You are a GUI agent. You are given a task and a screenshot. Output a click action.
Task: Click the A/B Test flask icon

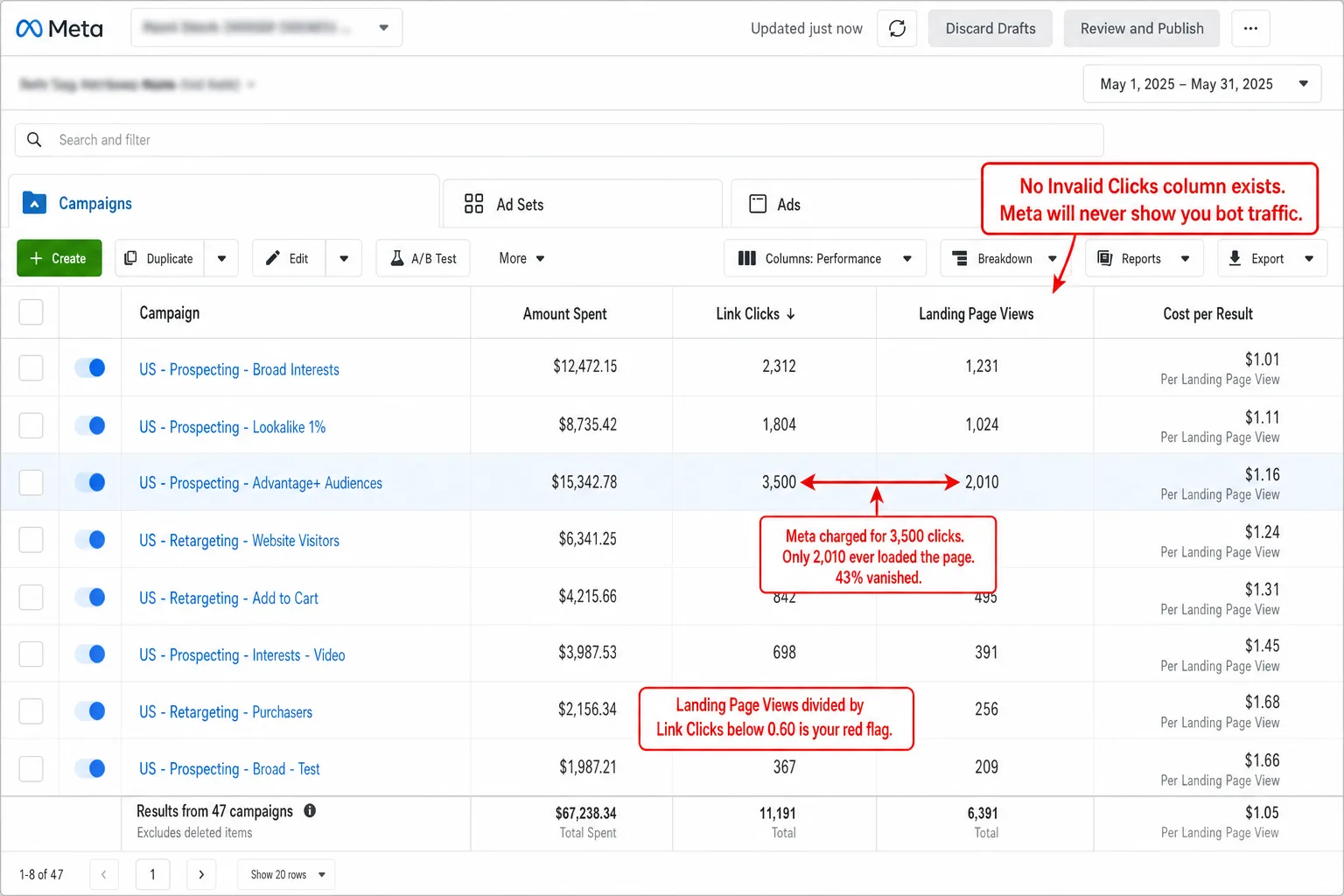pos(396,258)
